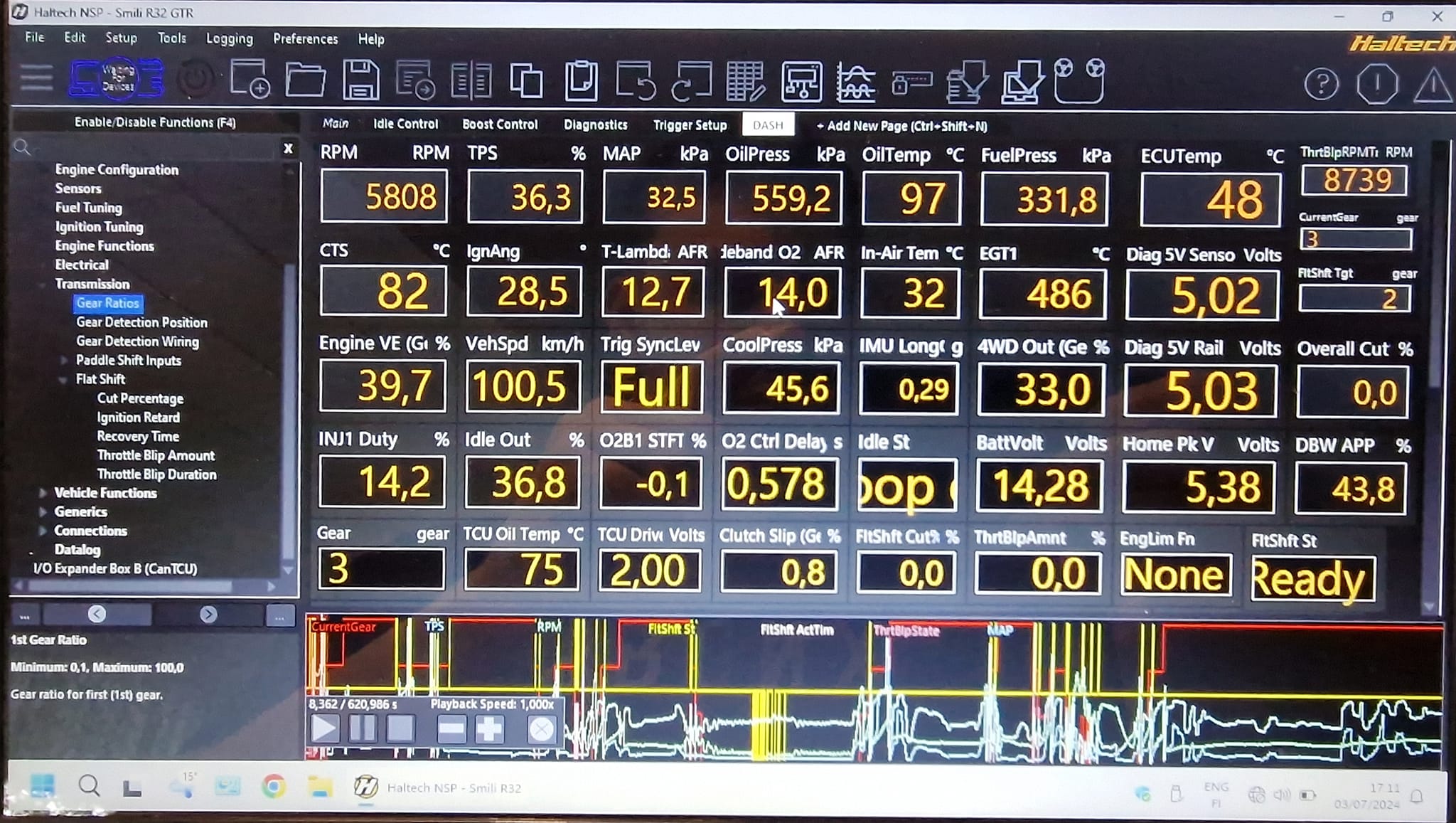Play the datalog playback
This screenshot has width=1456, height=823.
[x=324, y=728]
